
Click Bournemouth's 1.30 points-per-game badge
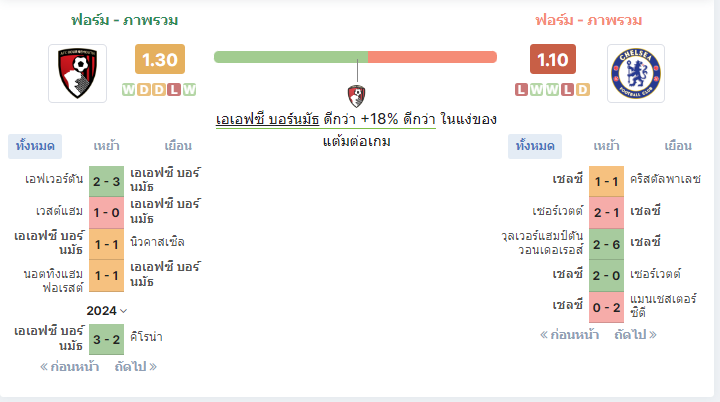tap(160, 59)
